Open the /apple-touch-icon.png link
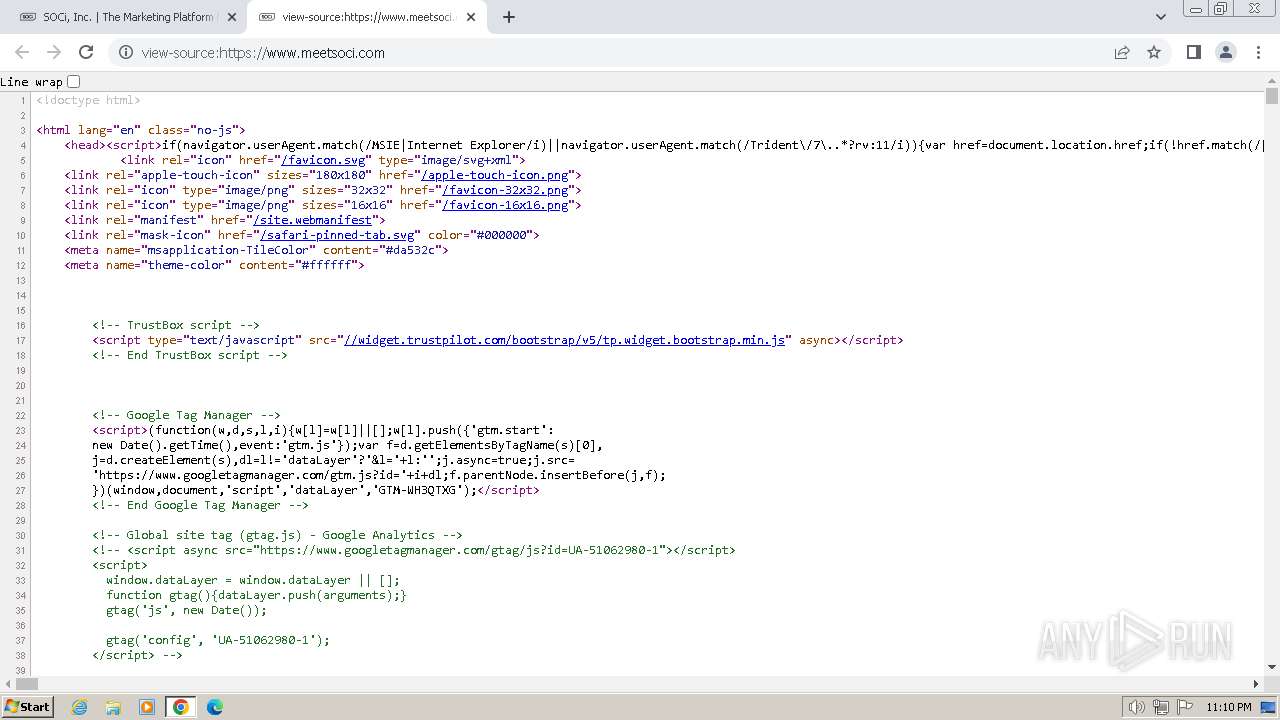The image size is (1280, 720). (495, 175)
